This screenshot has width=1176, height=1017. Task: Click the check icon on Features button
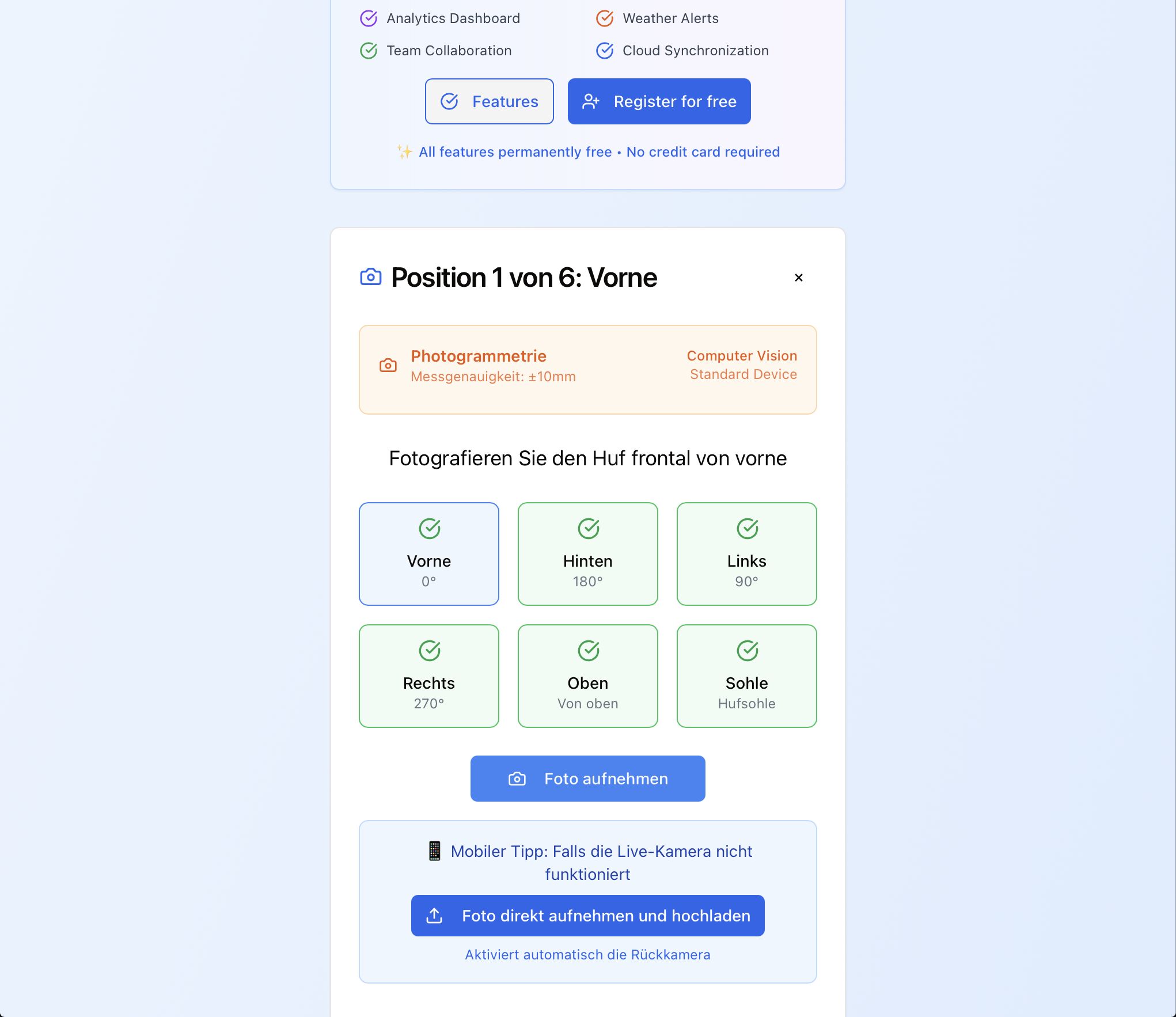(x=449, y=101)
